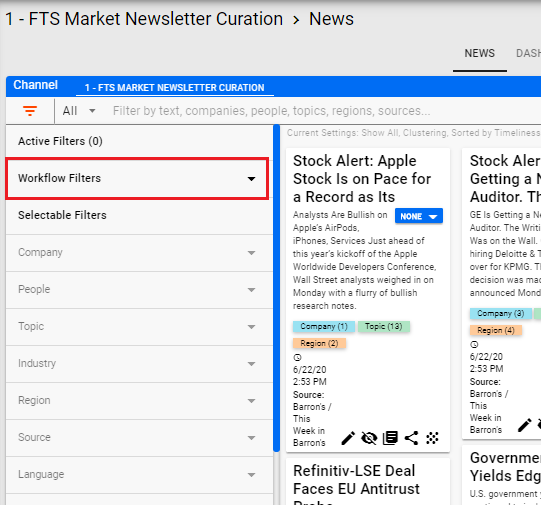Switch to the NEWS tab
This screenshot has height=505, width=541.
coord(480,53)
